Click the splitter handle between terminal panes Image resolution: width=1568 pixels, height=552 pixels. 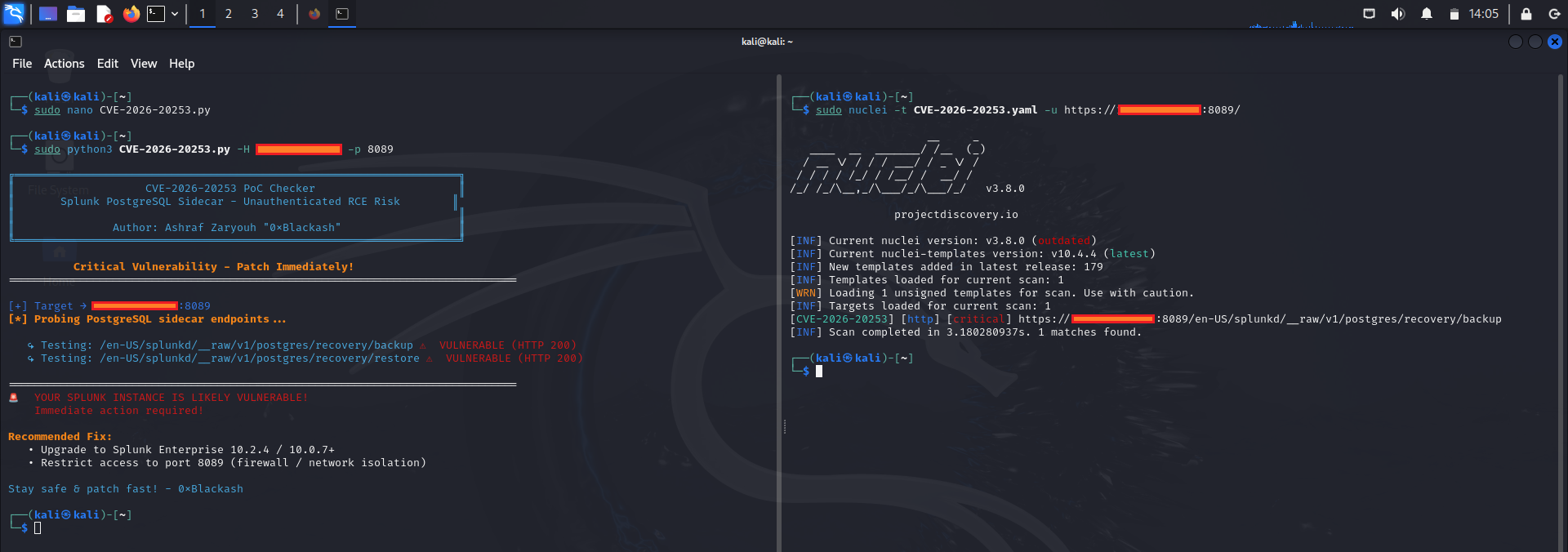(784, 426)
